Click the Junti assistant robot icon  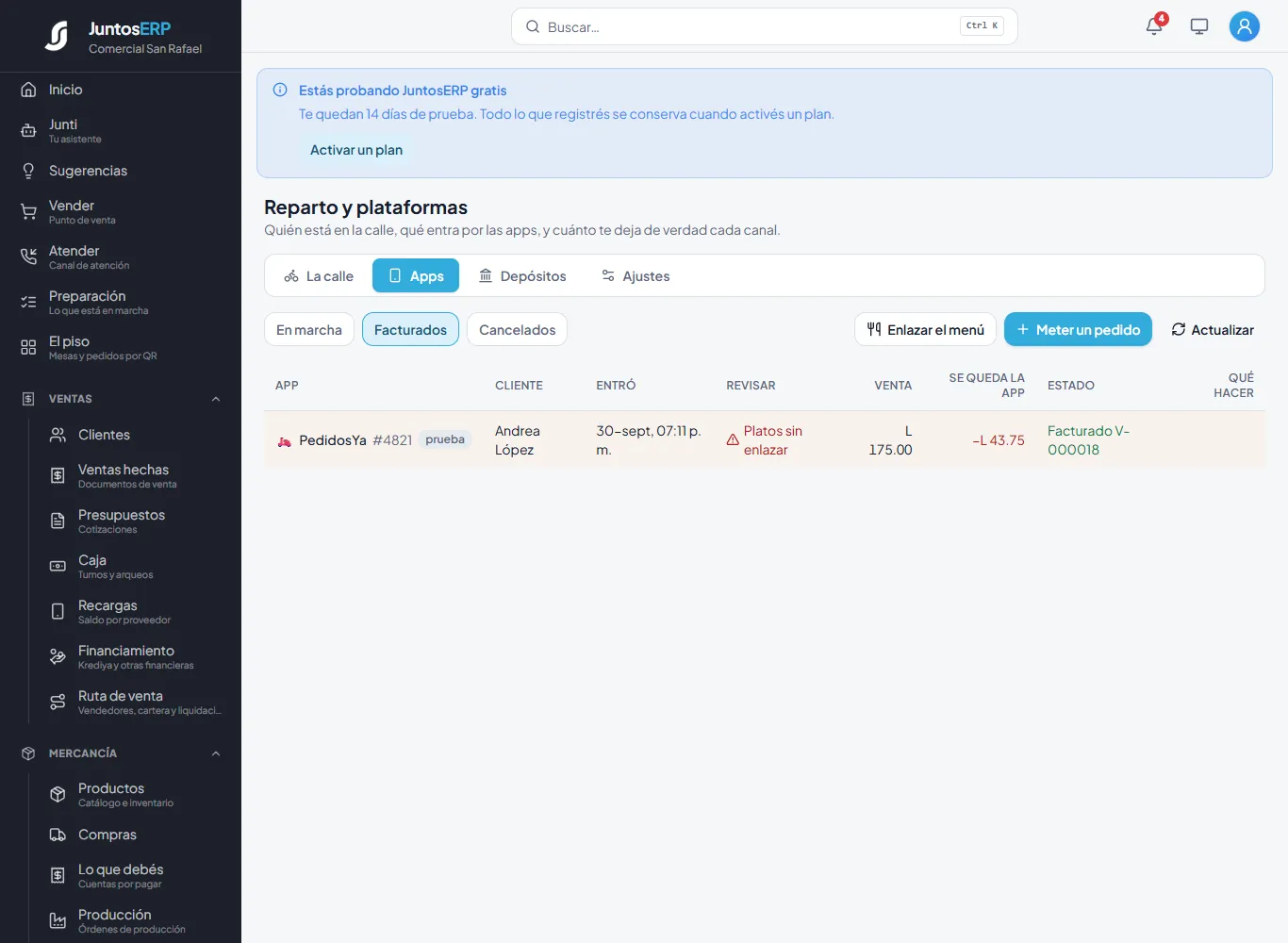point(28,131)
